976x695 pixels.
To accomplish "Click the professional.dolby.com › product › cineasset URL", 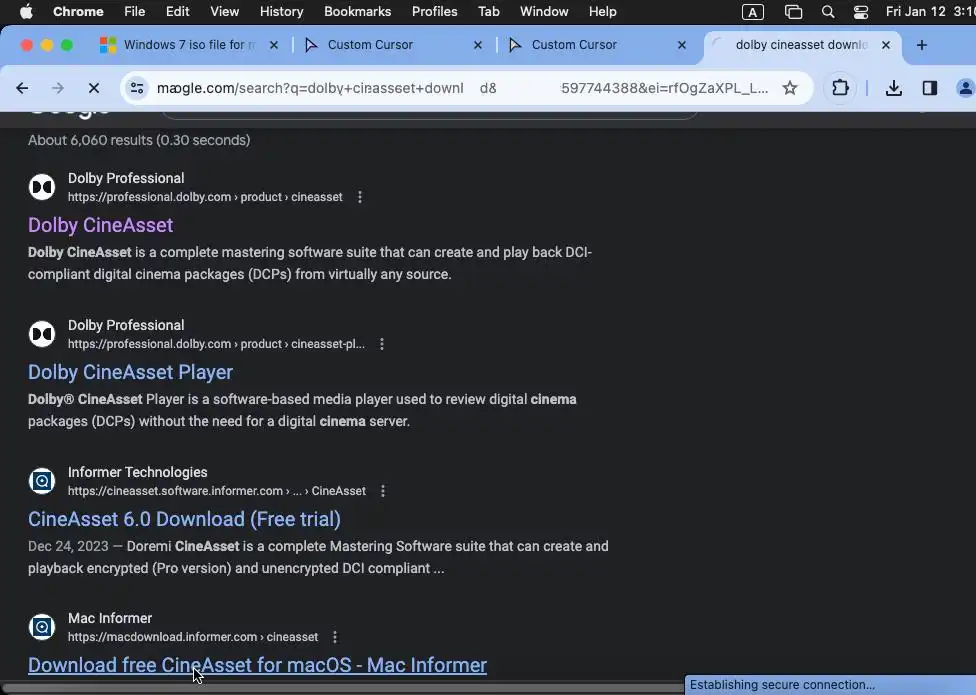I will [x=205, y=197].
